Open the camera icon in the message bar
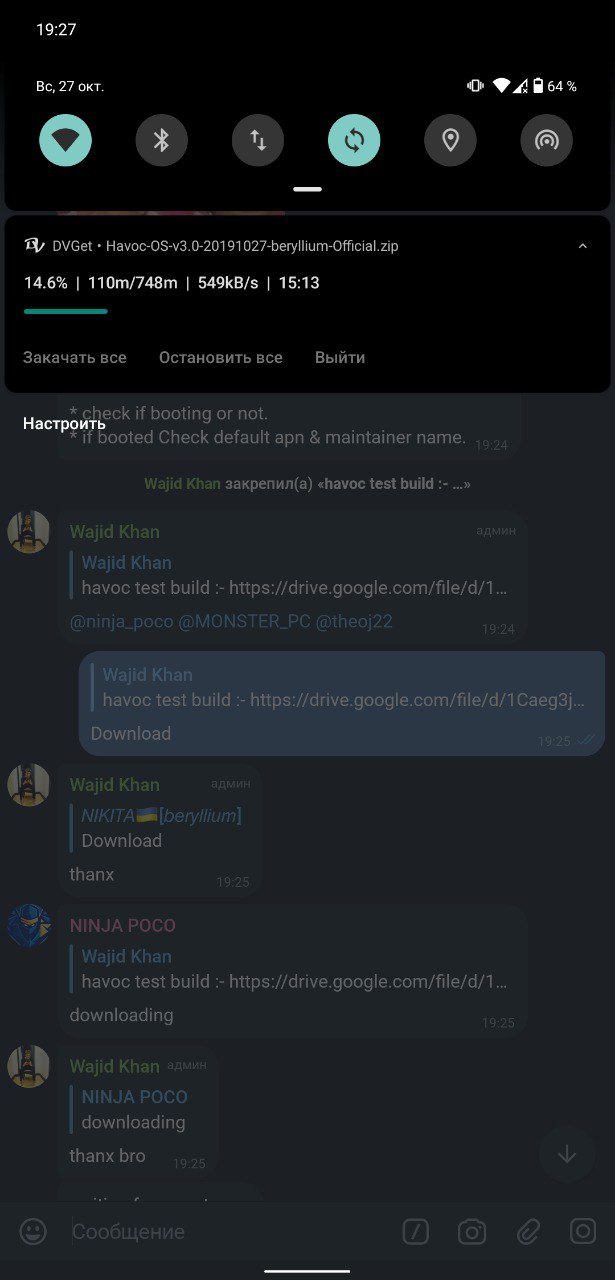Screen dimensions: 615x1280 click(472, 1231)
